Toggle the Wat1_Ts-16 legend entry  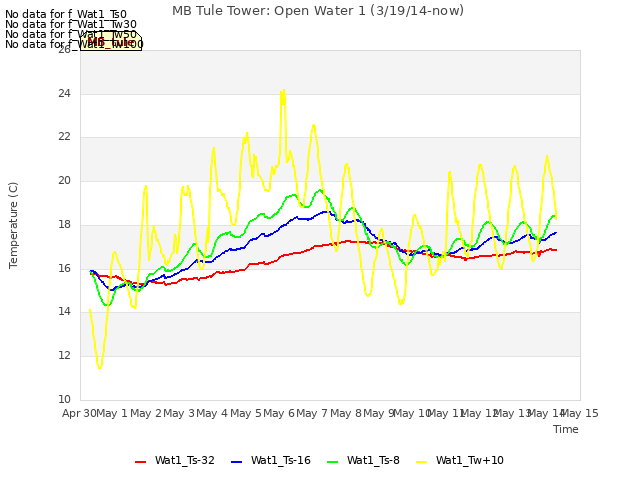pyautogui.click(x=271, y=461)
